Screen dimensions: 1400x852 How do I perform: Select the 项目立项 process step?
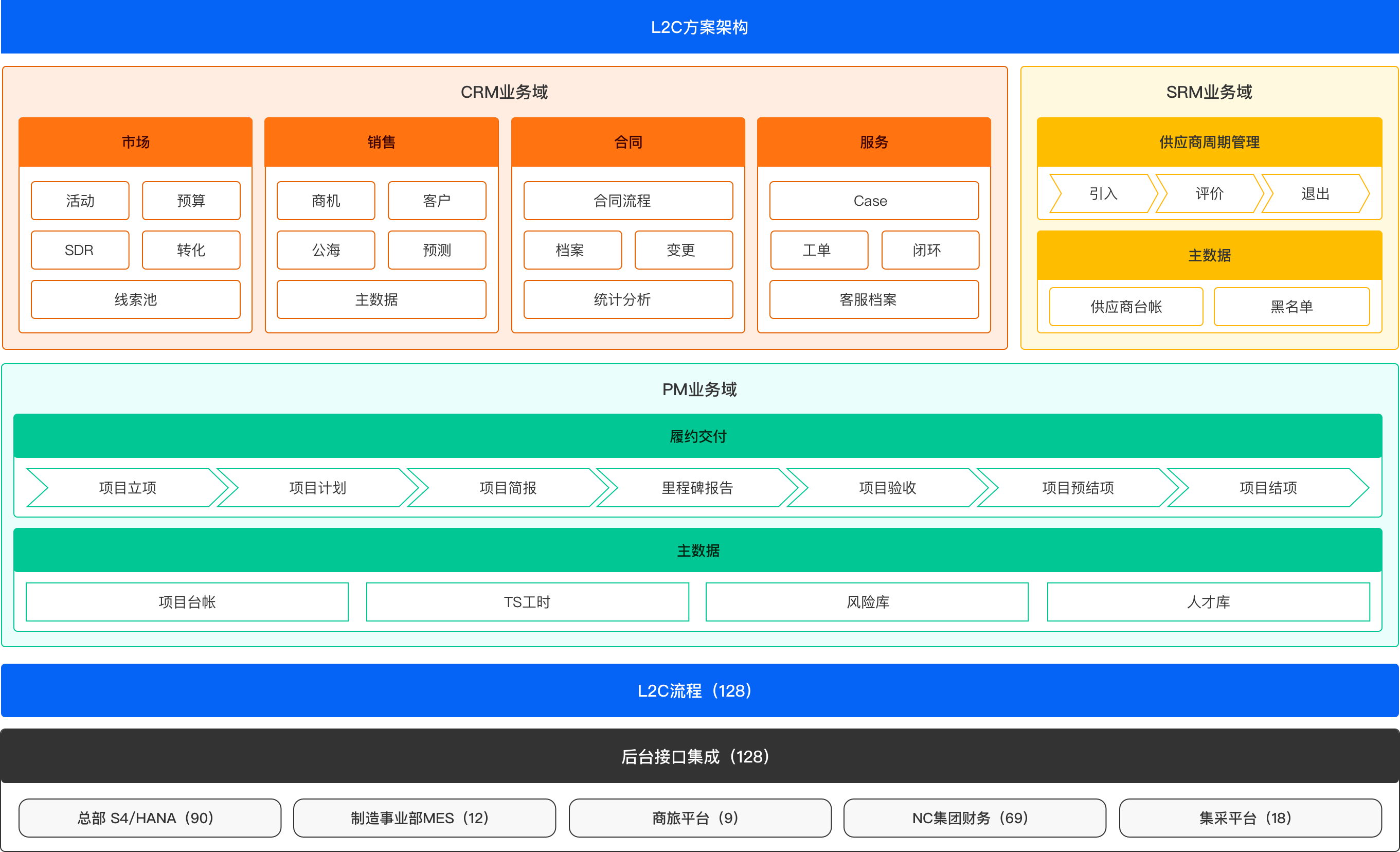click(128, 488)
